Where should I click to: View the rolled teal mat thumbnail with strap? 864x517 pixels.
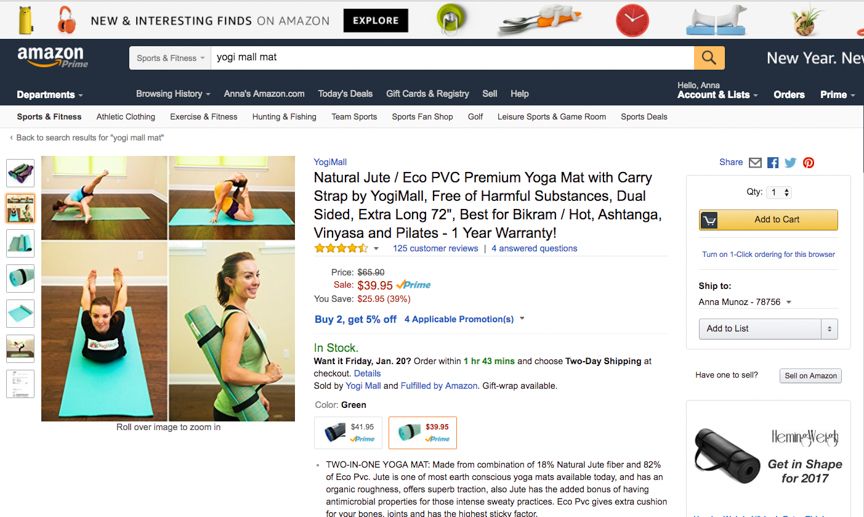click(x=20, y=277)
